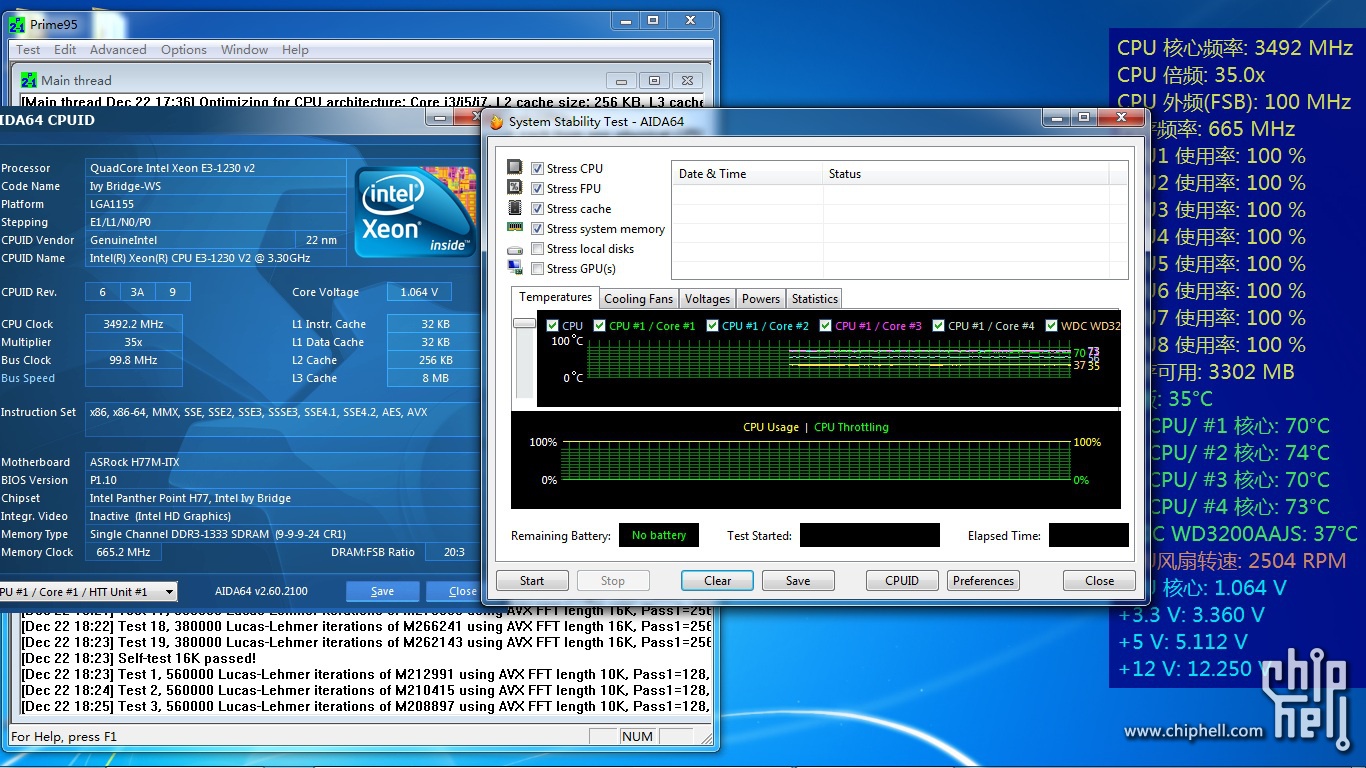
Task: Click the FPU icon beside Stress FPU
Action: coord(515,188)
